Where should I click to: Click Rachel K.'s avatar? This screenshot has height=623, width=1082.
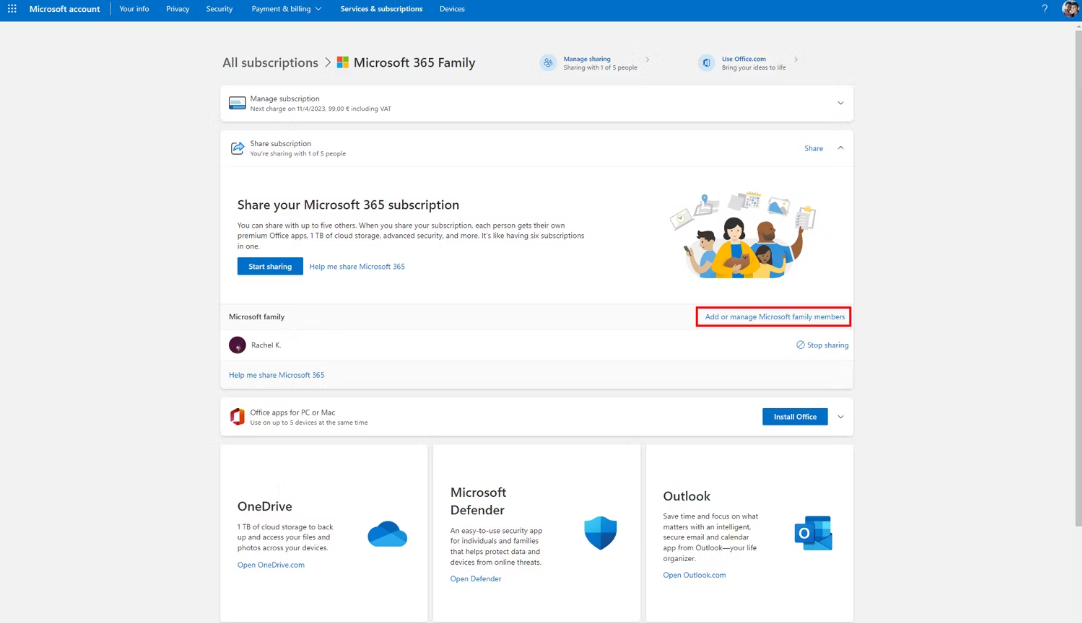(237, 345)
